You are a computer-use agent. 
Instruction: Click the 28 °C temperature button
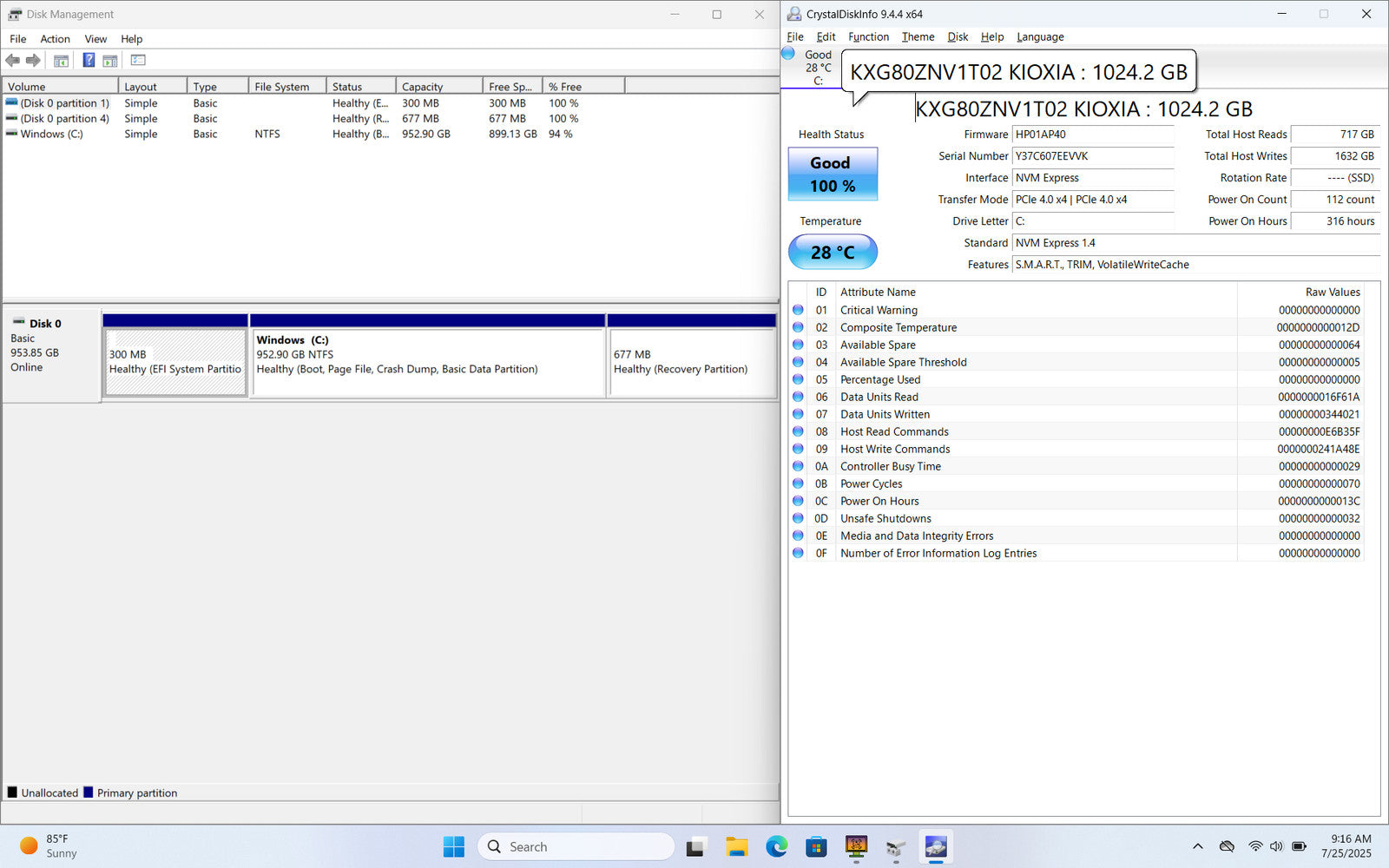(x=833, y=253)
